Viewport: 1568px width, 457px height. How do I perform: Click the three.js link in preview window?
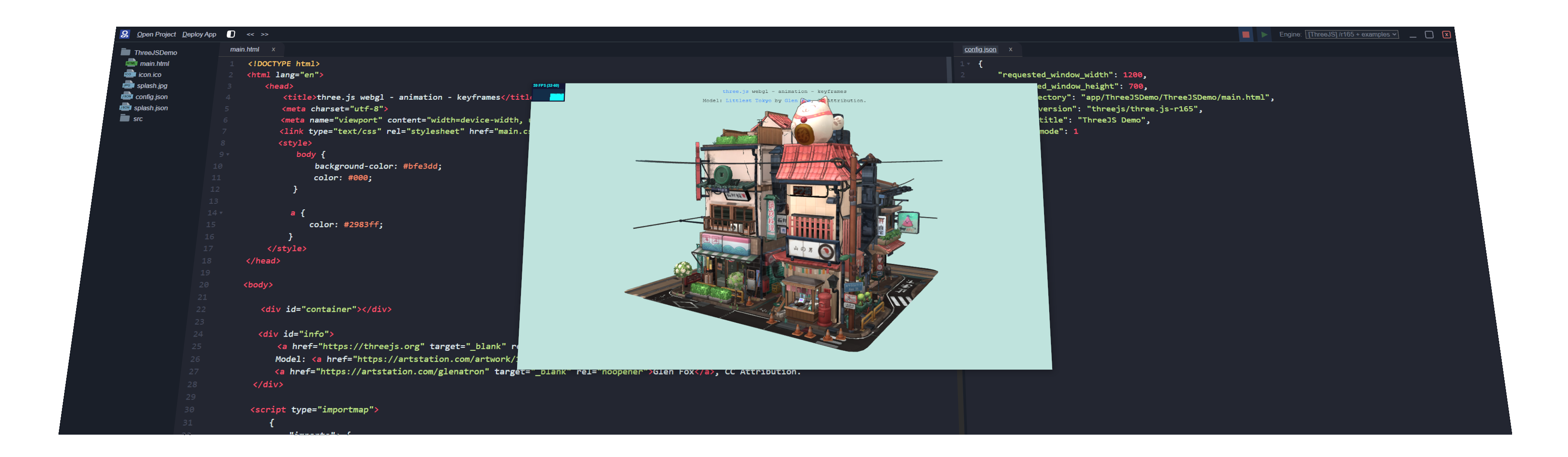[x=735, y=91]
